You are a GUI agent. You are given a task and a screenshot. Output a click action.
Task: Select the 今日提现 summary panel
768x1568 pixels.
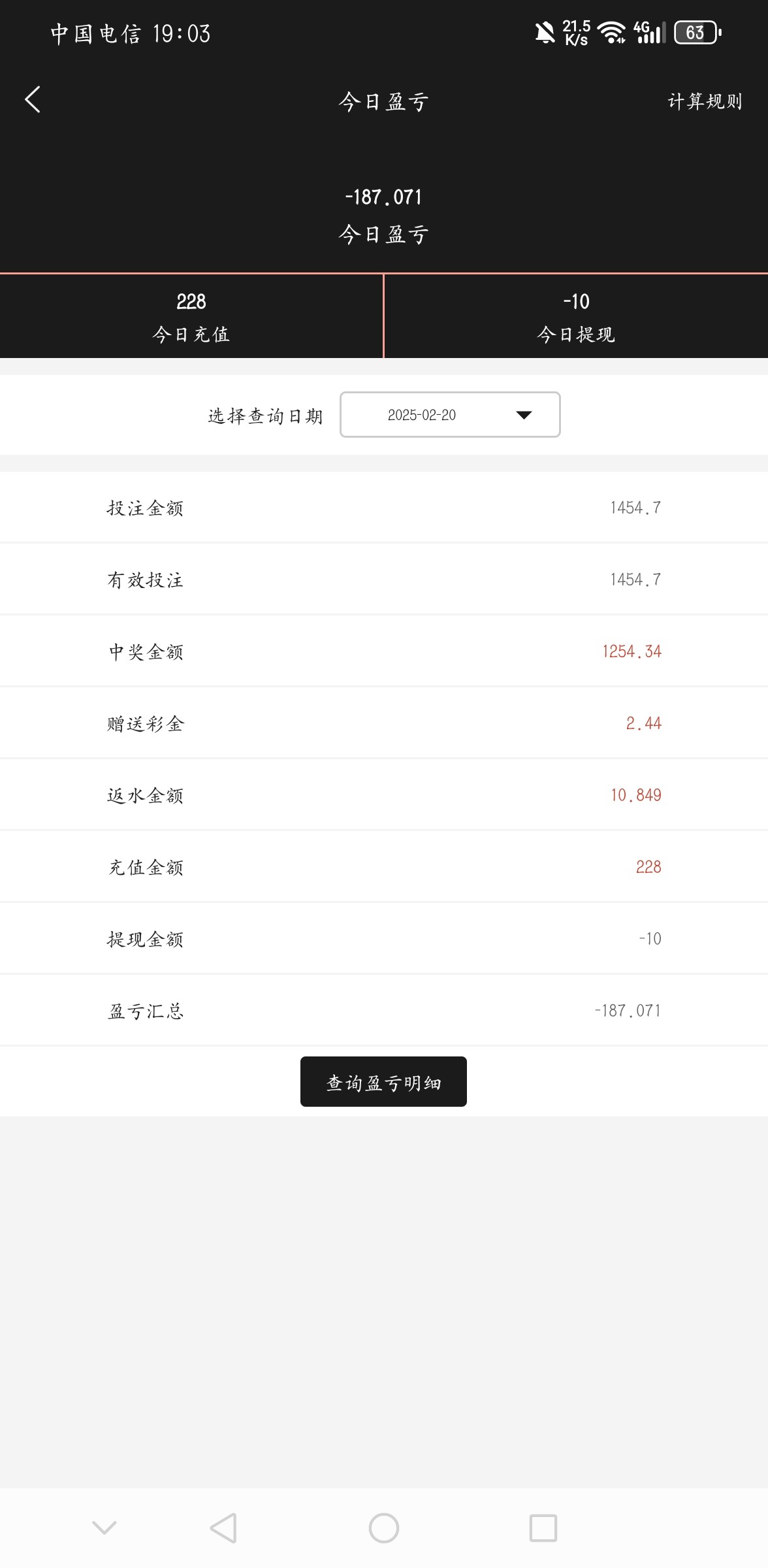click(576, 317)
